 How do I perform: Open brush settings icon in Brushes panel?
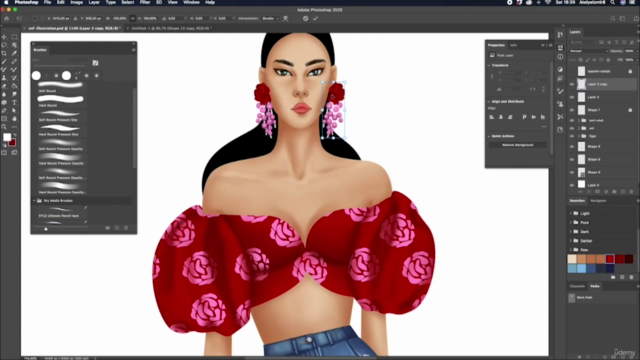coord(95,63)
